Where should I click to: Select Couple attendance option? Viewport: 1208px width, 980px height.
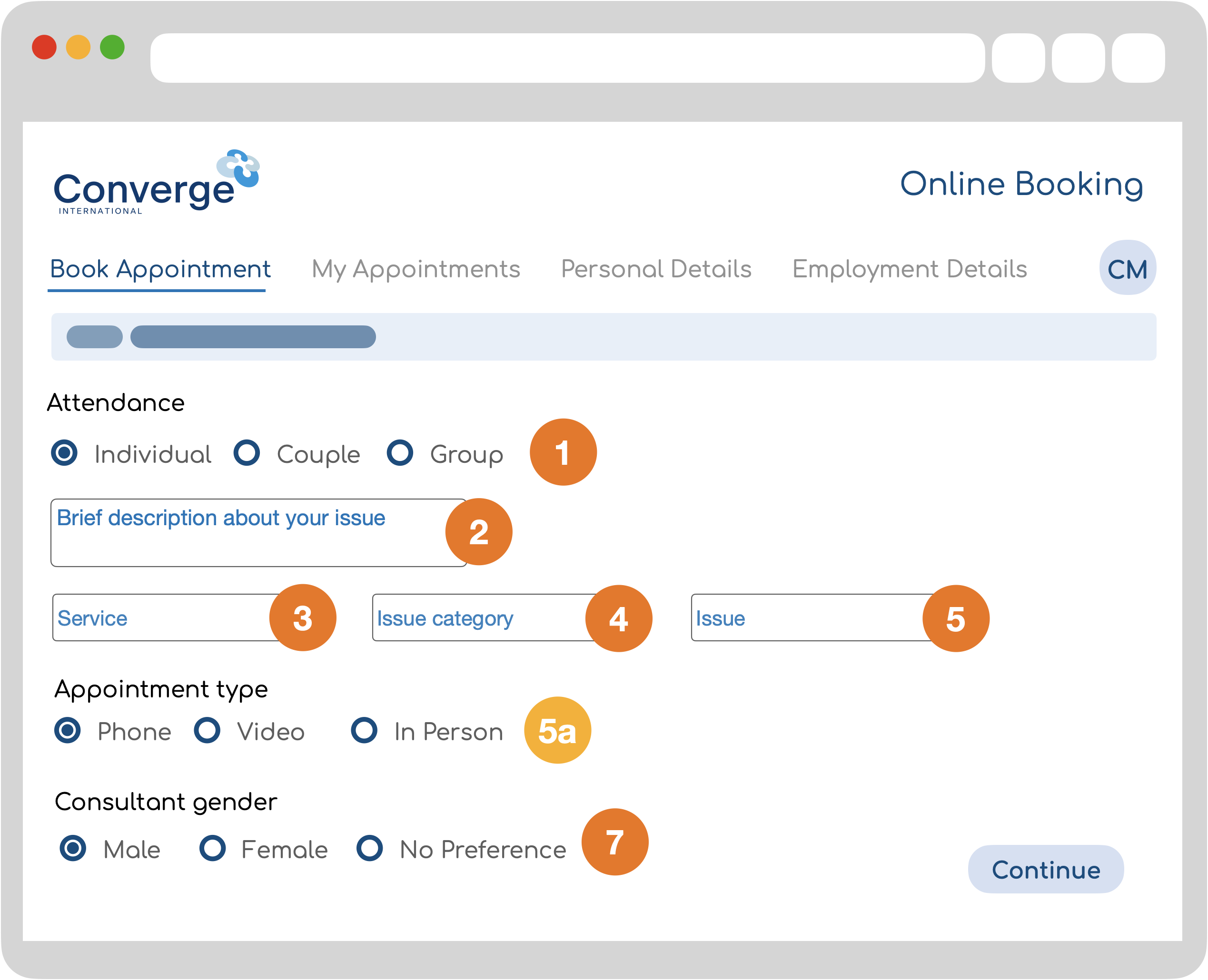tap(247, 453)
